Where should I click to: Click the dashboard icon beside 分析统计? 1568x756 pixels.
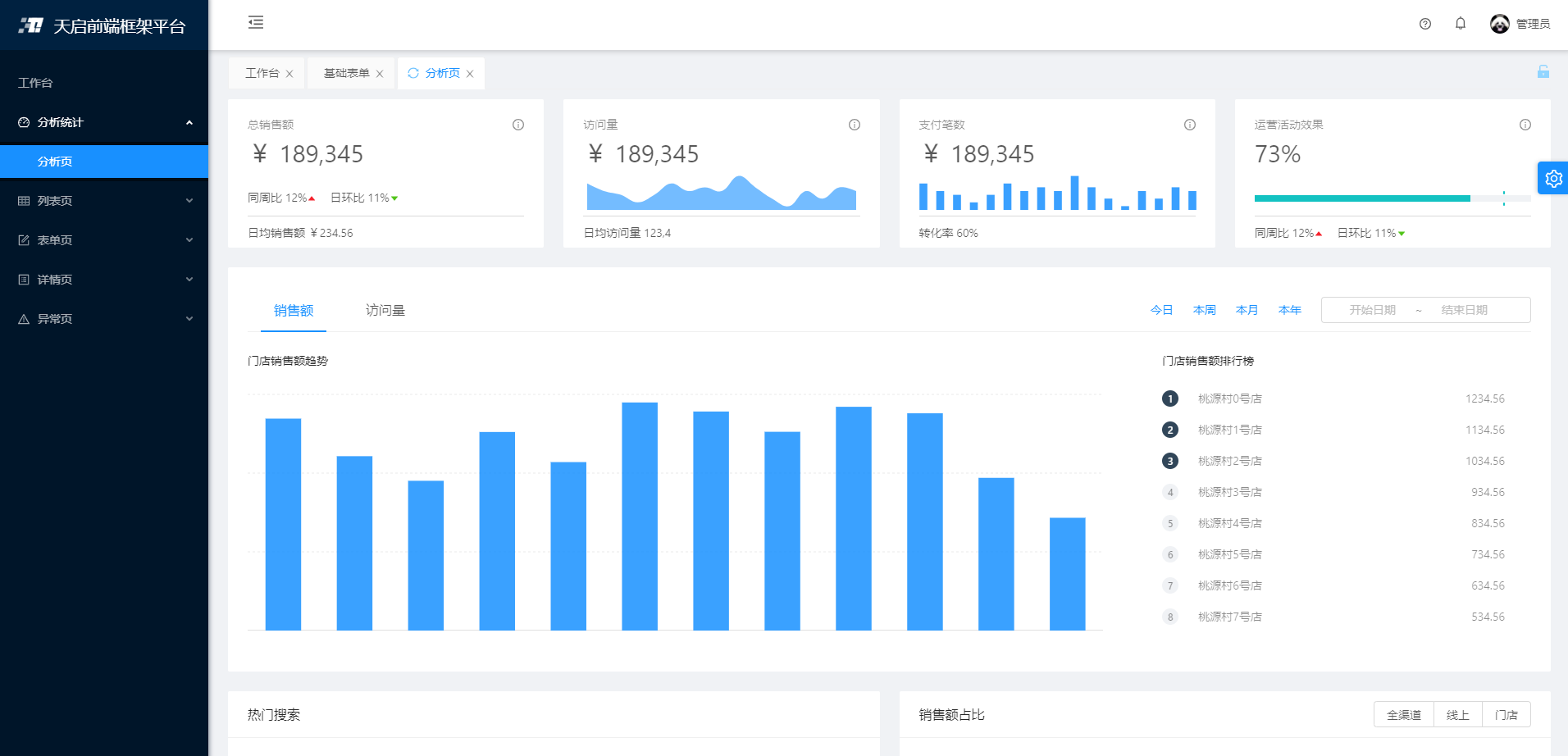click(24, 122)
